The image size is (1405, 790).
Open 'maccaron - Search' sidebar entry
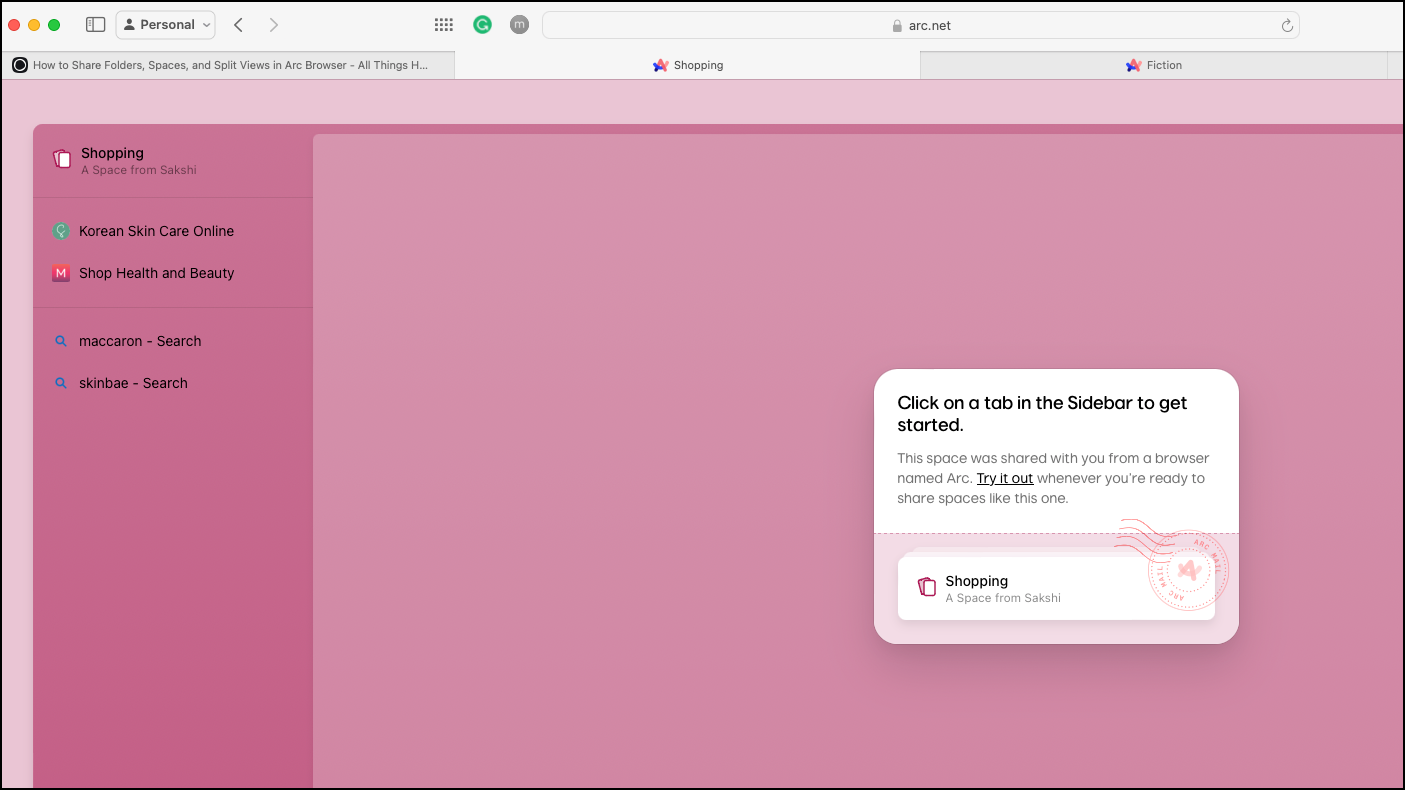(173, 341)
